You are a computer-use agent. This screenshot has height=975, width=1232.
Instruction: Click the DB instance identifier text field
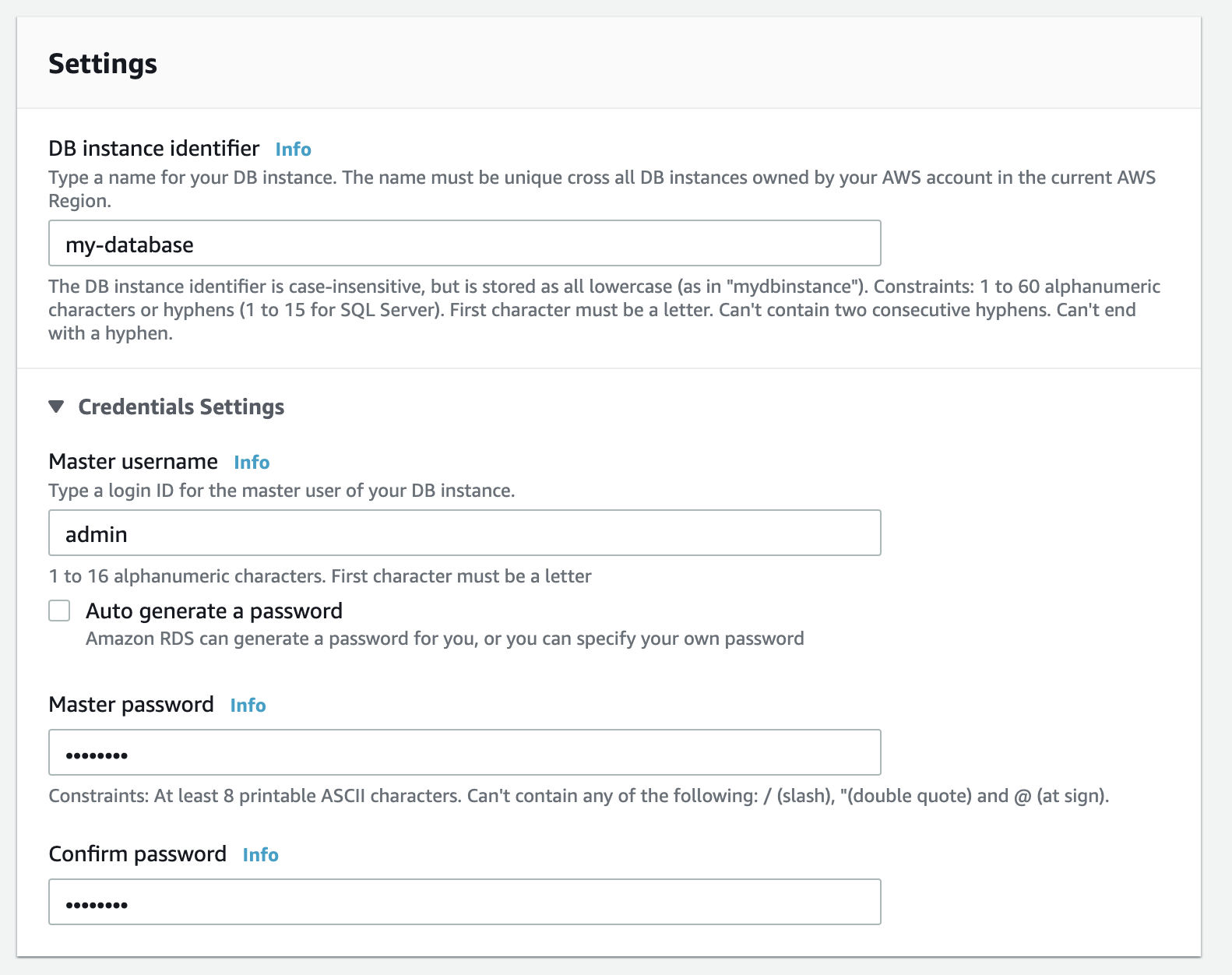pos(464,243)
